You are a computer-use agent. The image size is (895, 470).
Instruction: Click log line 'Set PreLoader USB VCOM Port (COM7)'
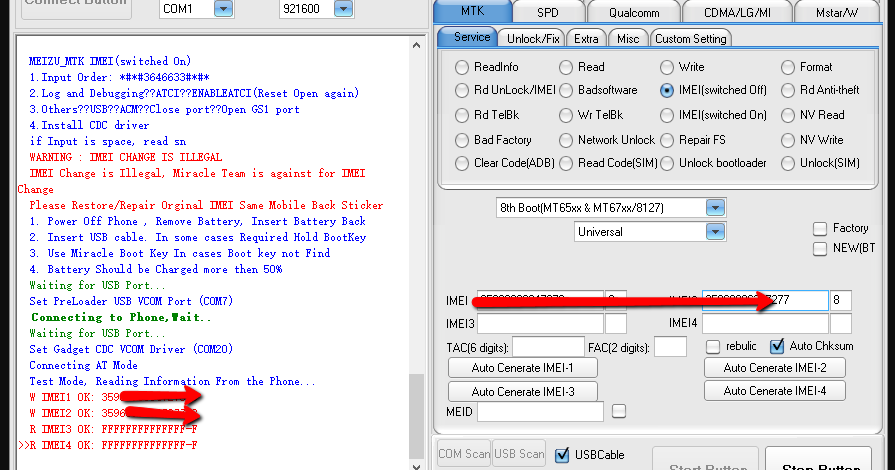point(131,301)
